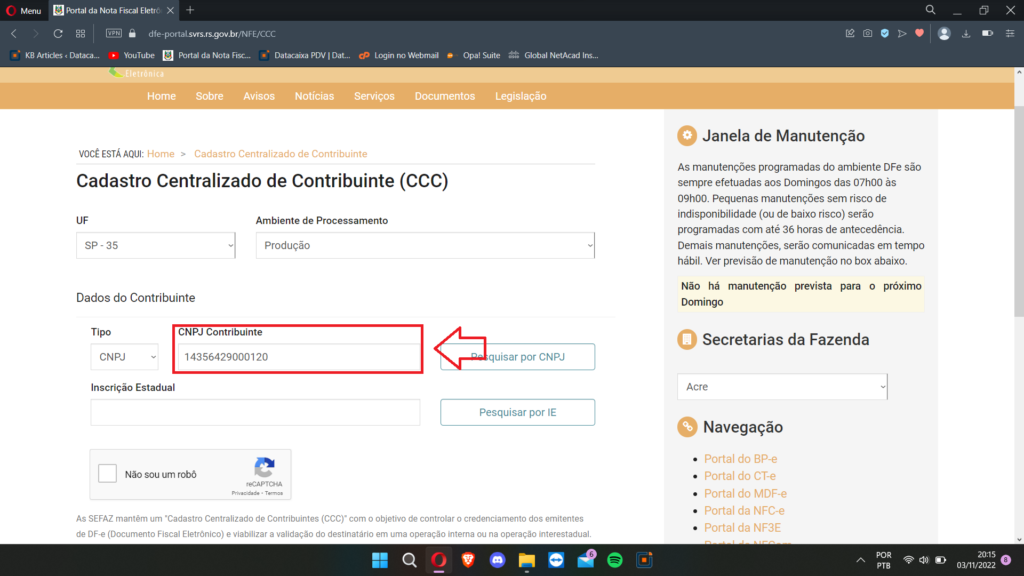Screen dimensions: 1024x576
Task: Open the downloads icon in toolbar
Action: coord(966,34)
